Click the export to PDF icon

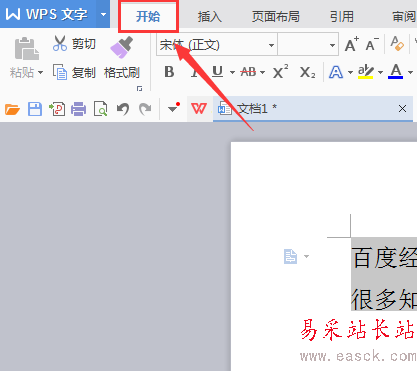click(x=57, y=109)
